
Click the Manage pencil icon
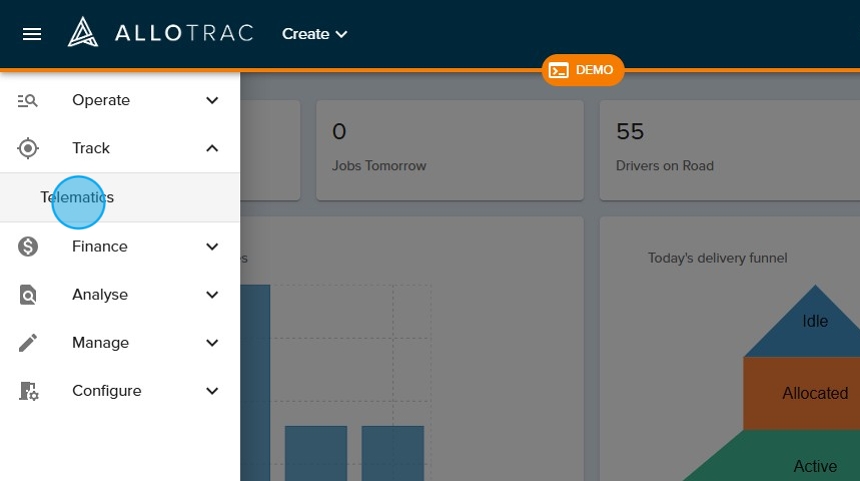28,343
